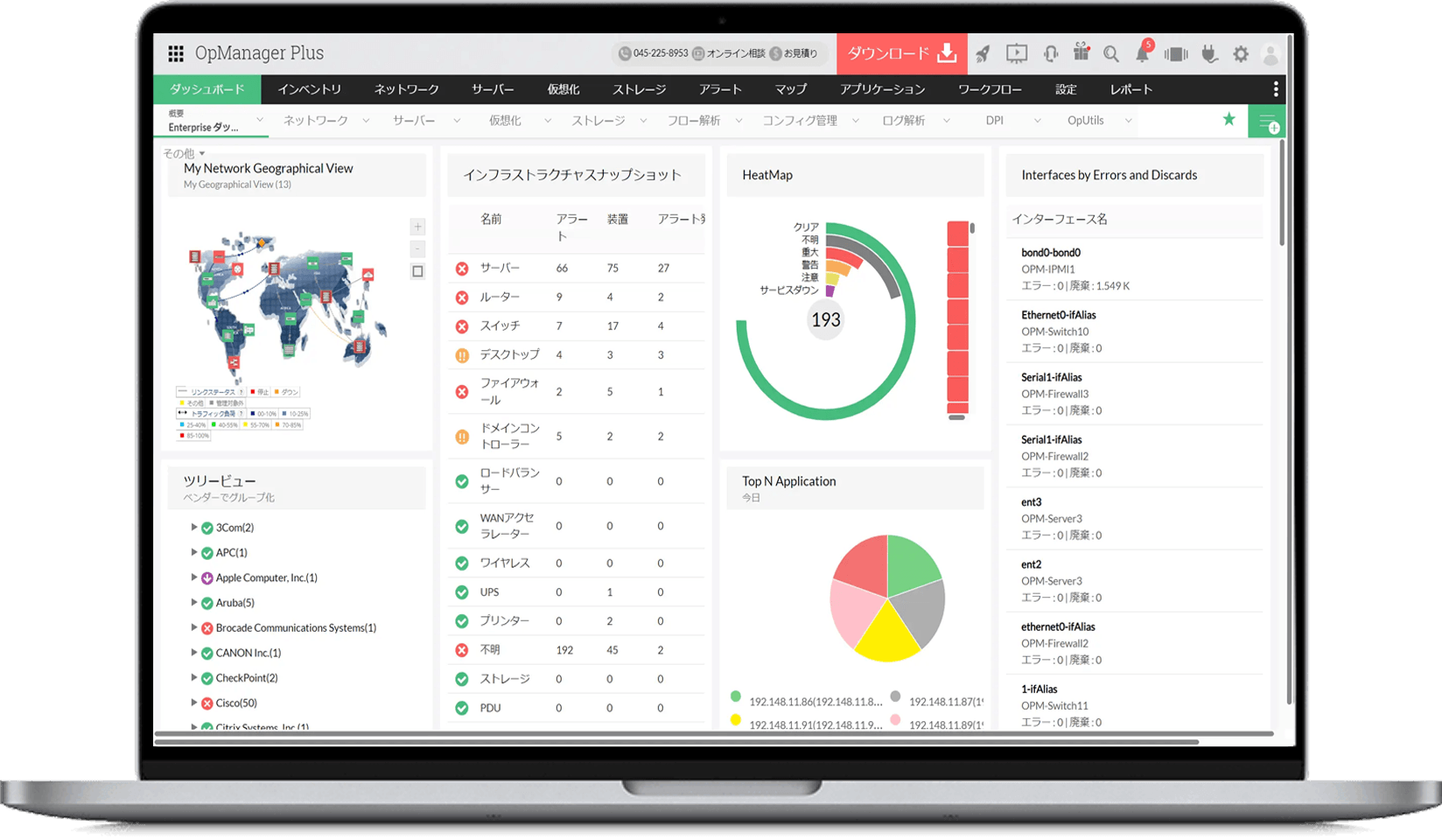Expand the Cisco(50) tree node
The height and width of the screenshot is (840, 1442).
pos(193,703)
